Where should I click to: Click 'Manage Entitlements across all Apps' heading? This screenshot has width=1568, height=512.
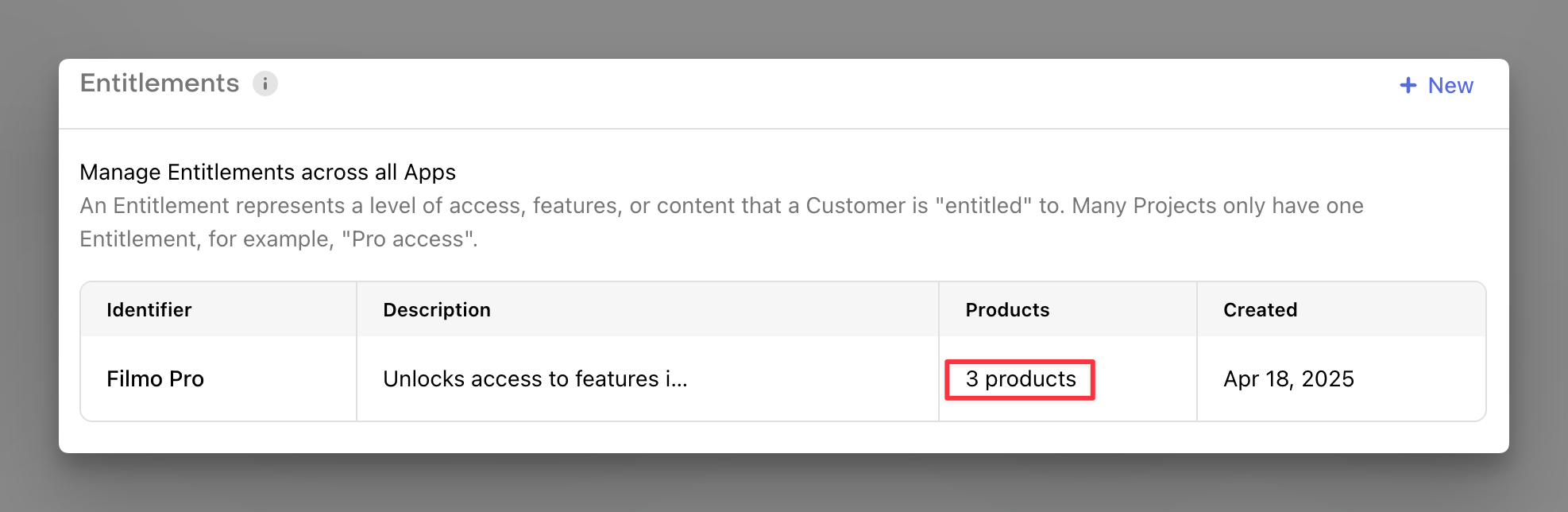click(x=268, y=173)
